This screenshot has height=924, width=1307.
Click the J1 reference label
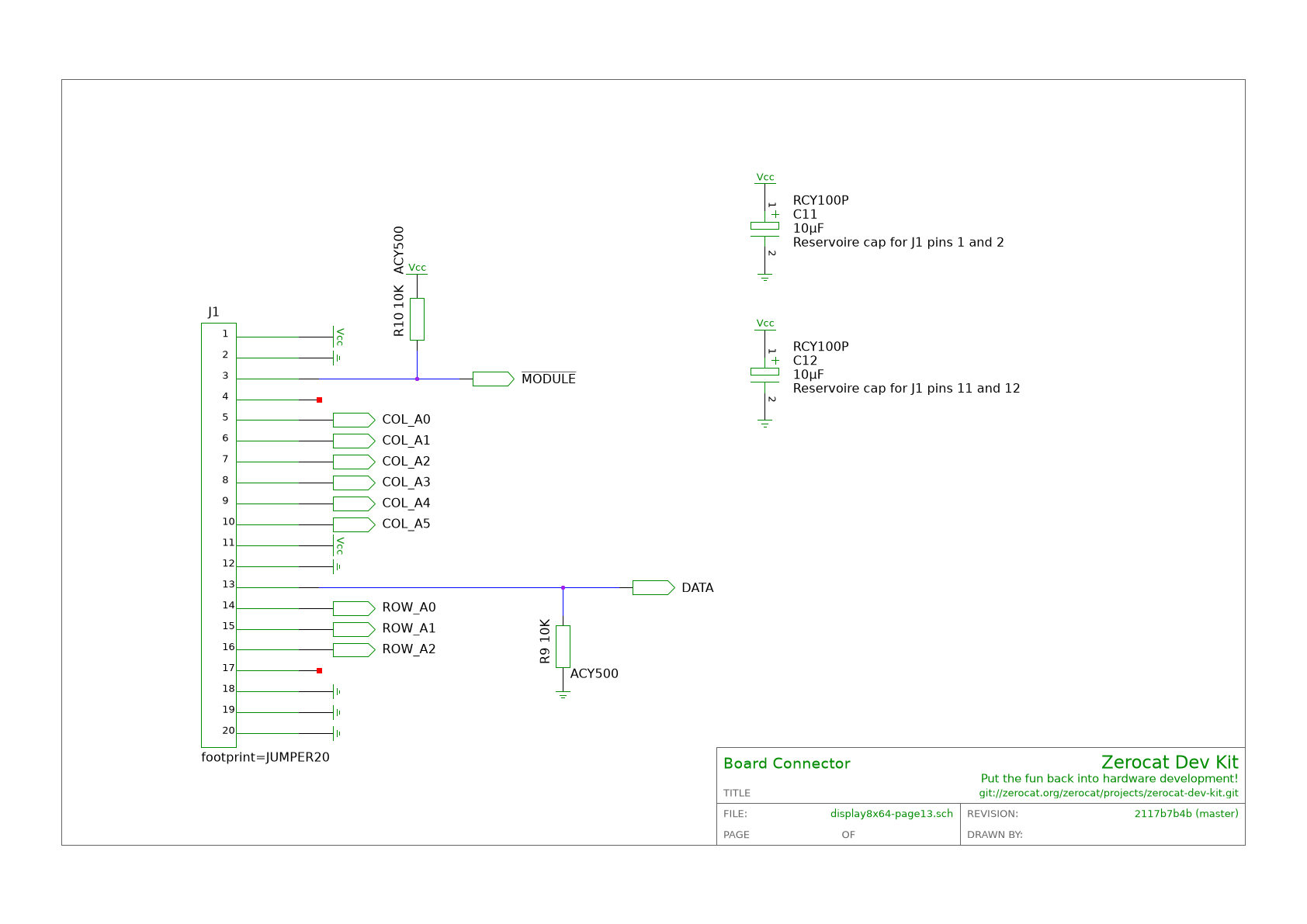[x=213, y=312]
